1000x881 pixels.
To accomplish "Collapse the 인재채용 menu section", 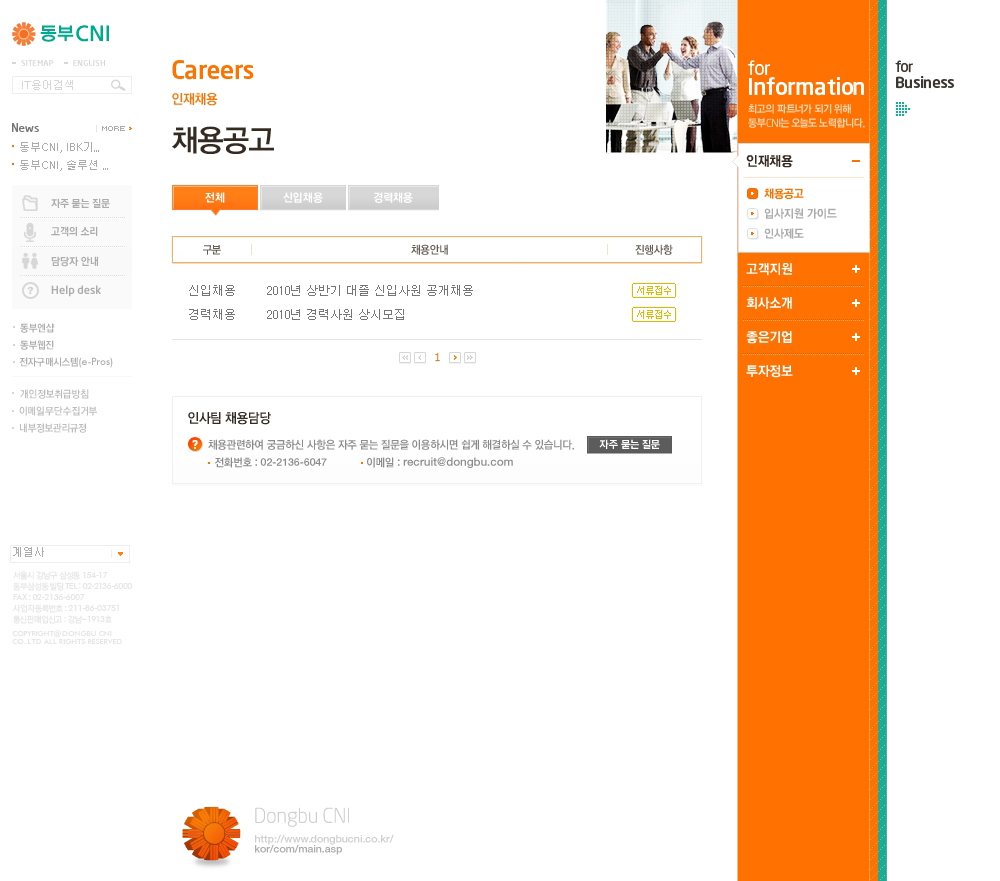I will point(855,161).
